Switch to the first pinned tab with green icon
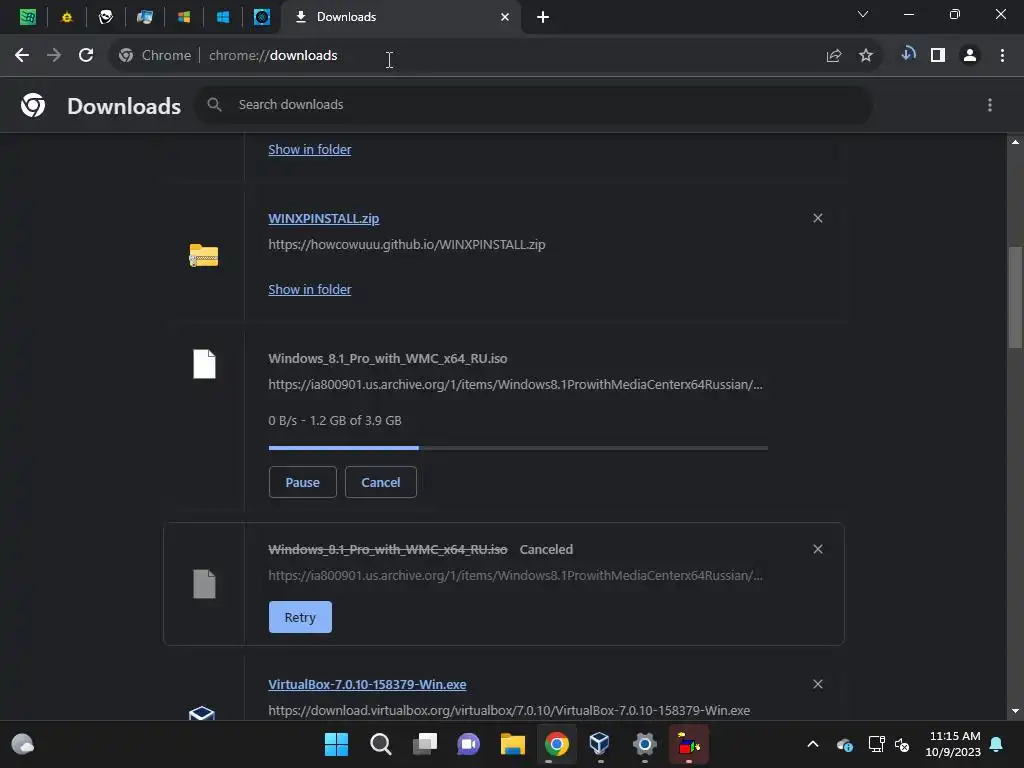The width and height of the screenshot is (1024, 768). tap(27, 17)
